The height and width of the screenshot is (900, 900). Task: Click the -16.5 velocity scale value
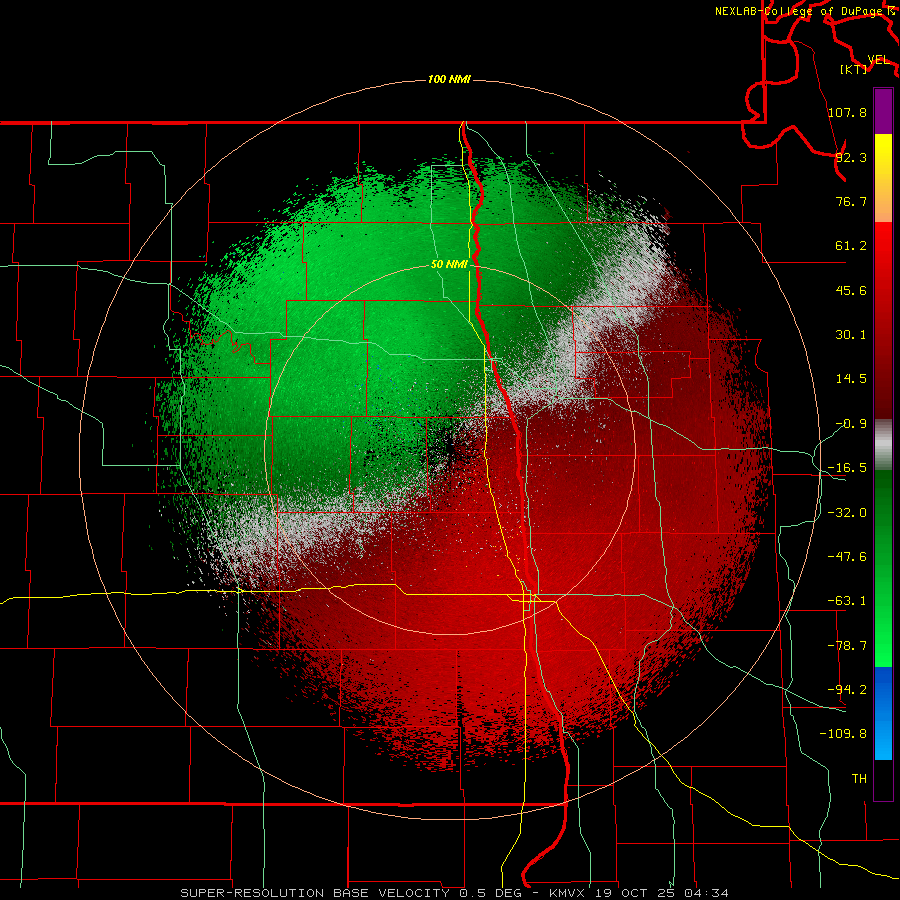click(x=847, y=468)
